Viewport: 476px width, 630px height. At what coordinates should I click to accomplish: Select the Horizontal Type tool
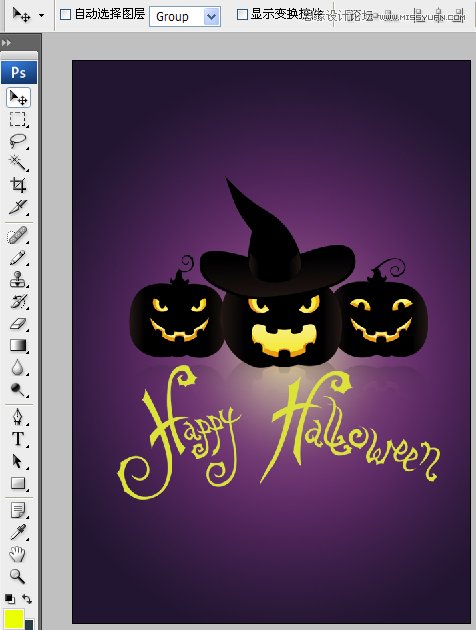pyautogui.click(x=18, y=439)
